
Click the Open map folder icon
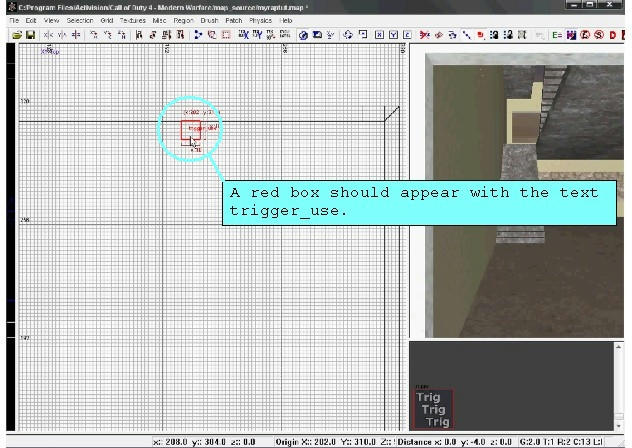[17, 35]
